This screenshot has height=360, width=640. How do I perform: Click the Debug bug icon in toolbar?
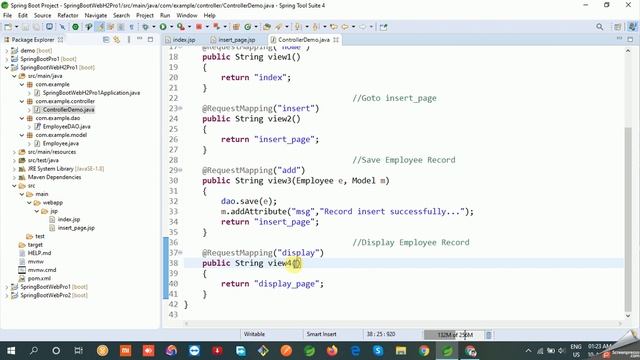(145, 27)
